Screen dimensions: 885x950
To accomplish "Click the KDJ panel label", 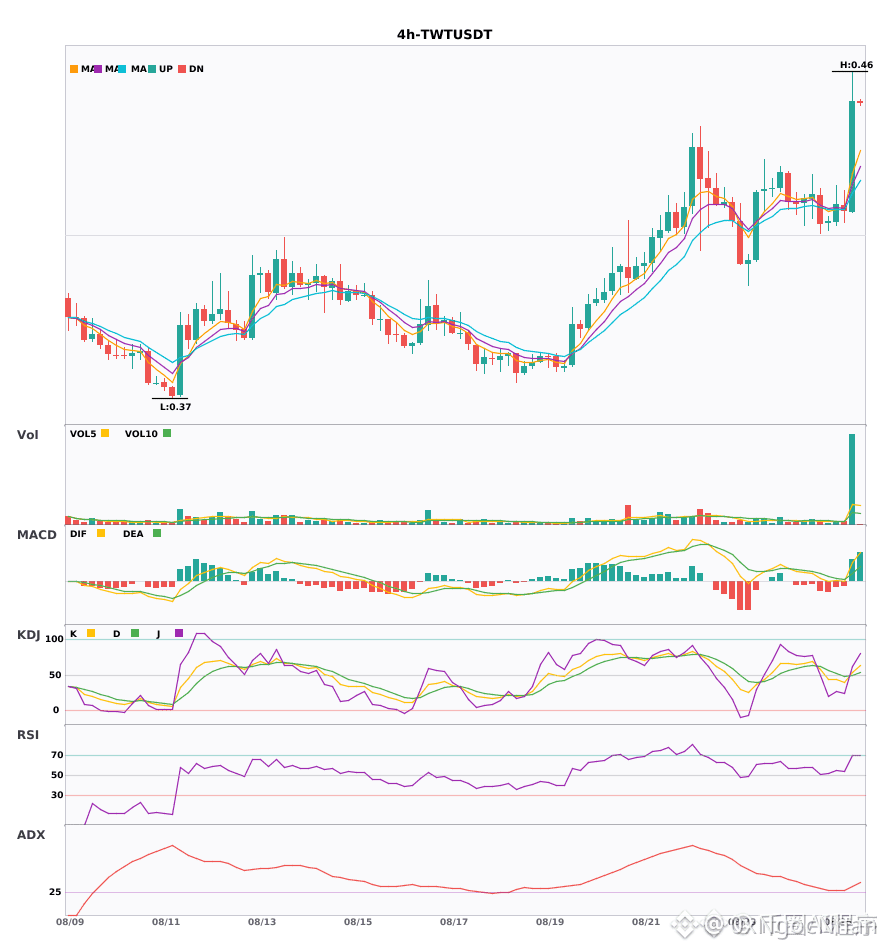I will coord(28,635).
